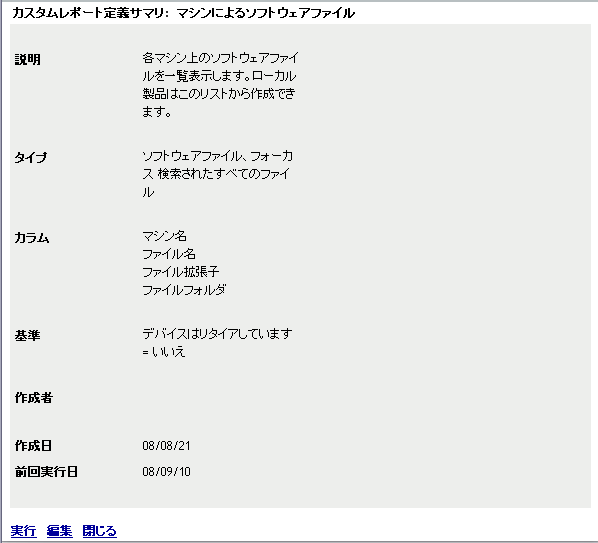Click the 実行 link to run report
Viewport: 598px width, 543px height.
(23, 530)
